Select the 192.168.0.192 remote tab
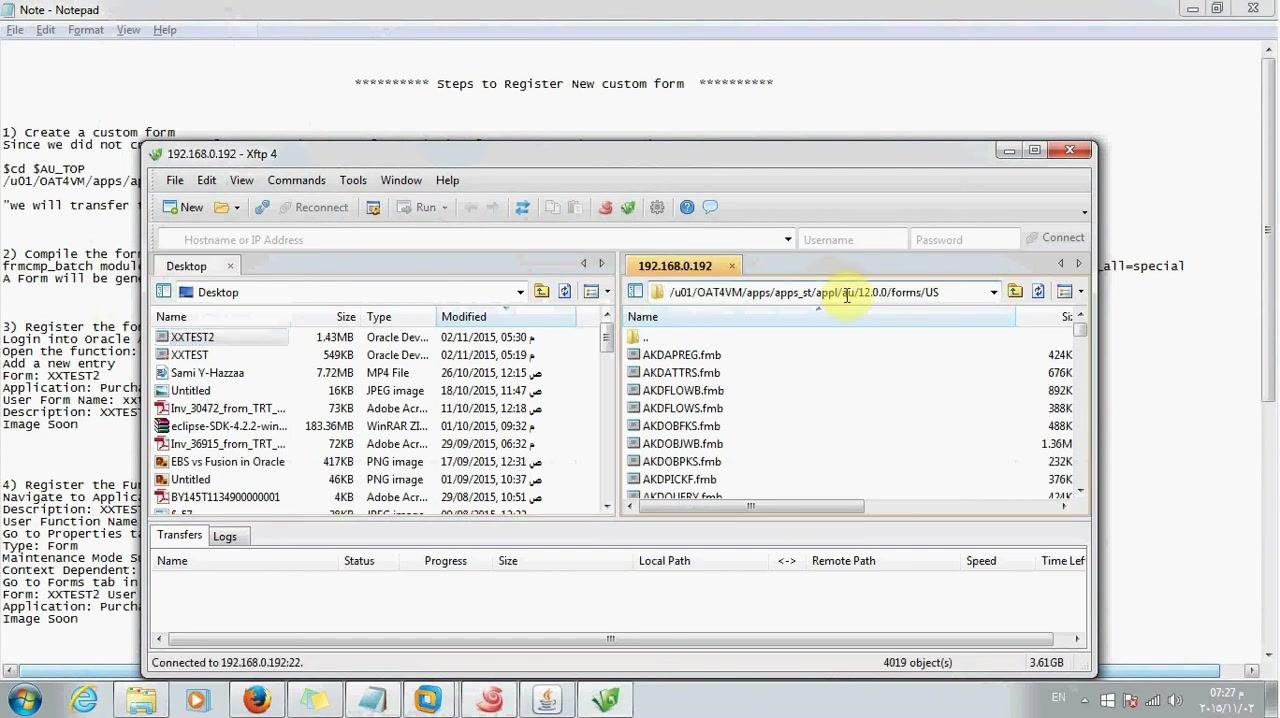 (675, 266)
